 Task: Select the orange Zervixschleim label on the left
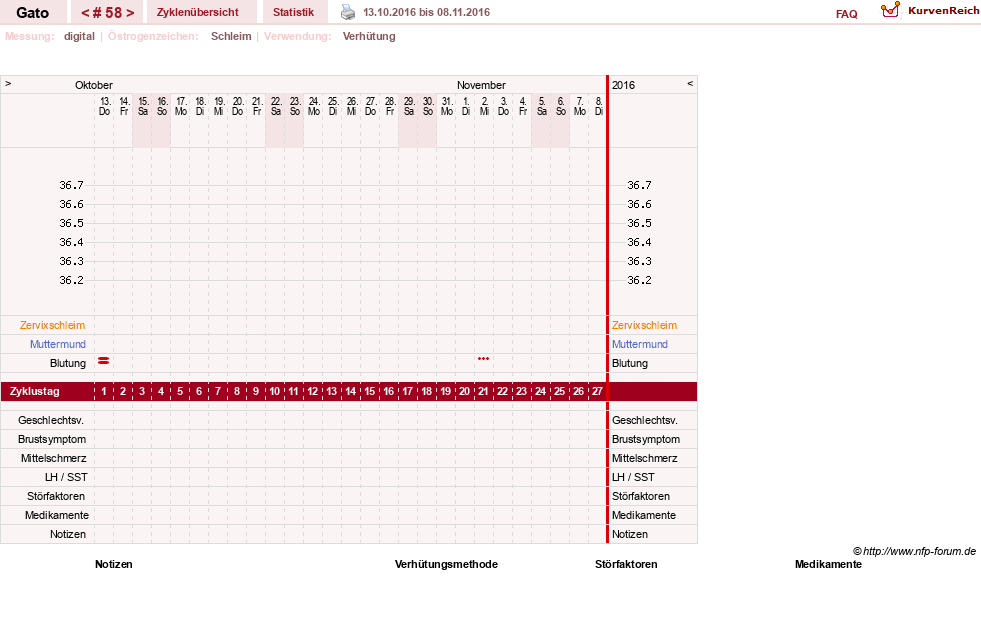click(52, 325)
